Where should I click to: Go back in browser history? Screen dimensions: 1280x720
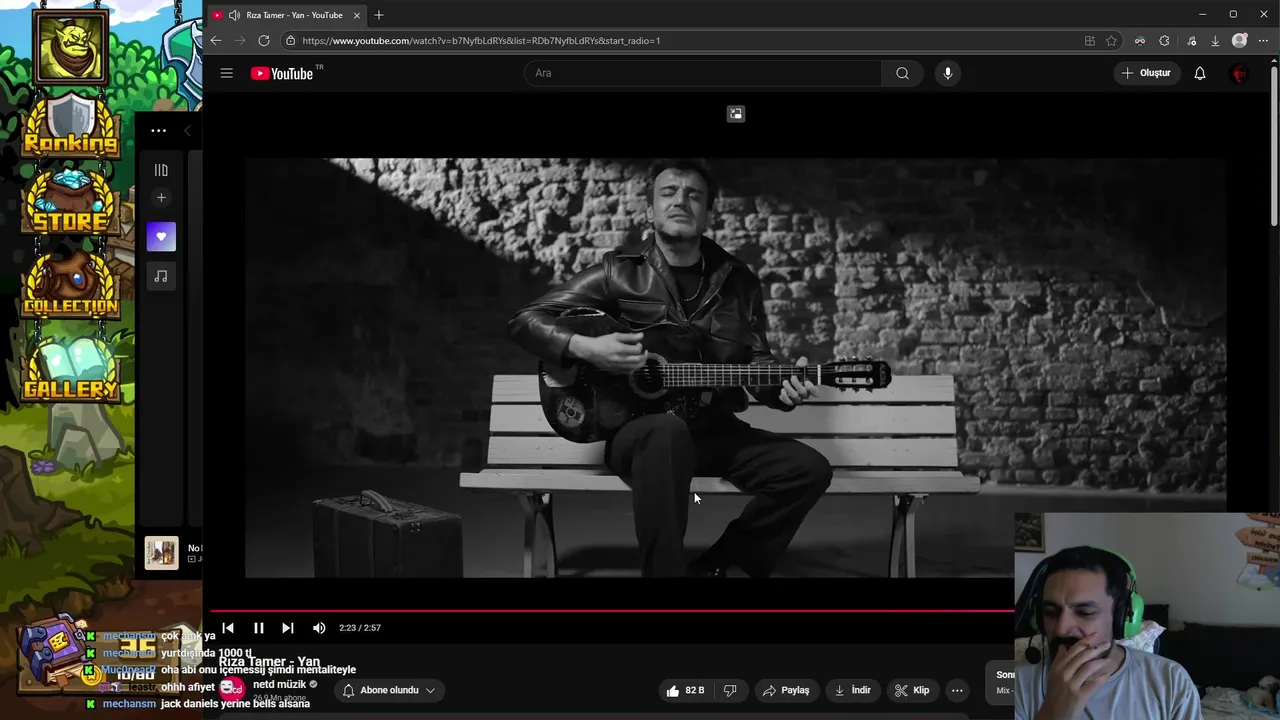point(216,41)
